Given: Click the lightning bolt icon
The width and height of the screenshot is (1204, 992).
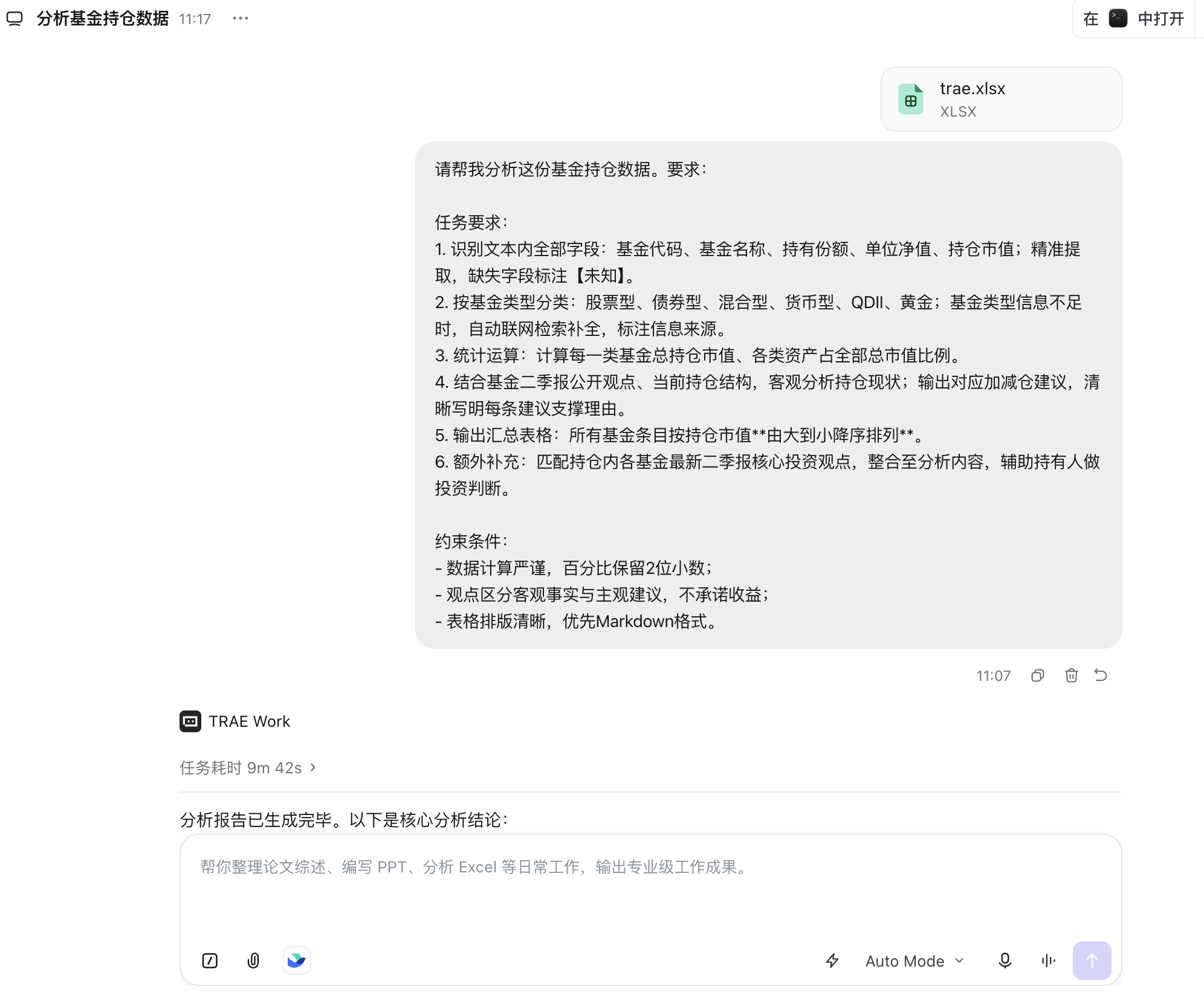Looking at the screenshot, I should 832,961.
